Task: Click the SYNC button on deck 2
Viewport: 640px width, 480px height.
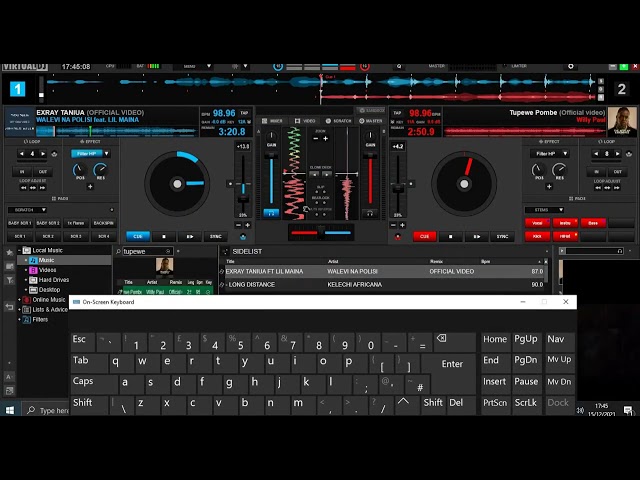Action: pyautogui.click(x=502, y=236)
